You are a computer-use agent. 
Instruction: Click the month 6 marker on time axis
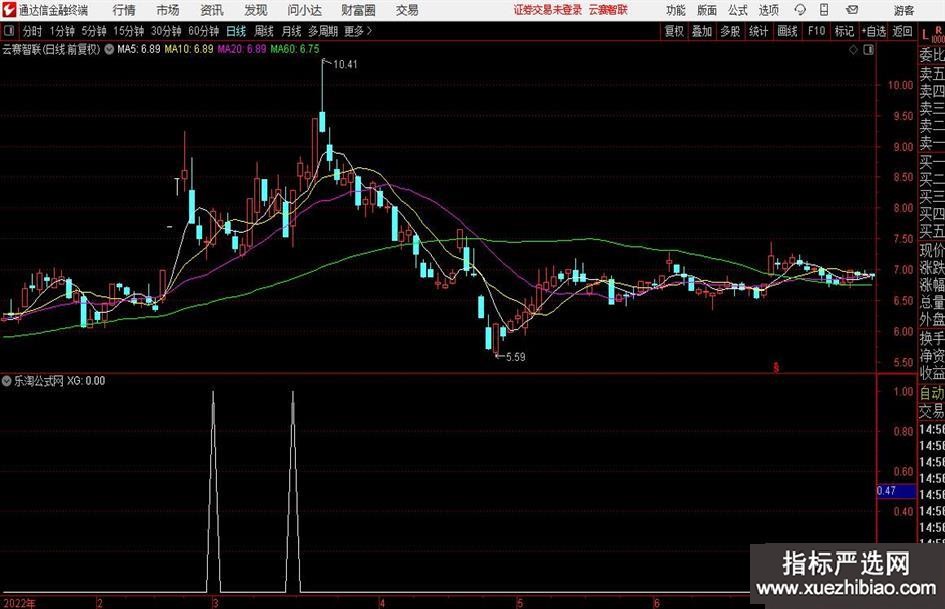point(657,603)
